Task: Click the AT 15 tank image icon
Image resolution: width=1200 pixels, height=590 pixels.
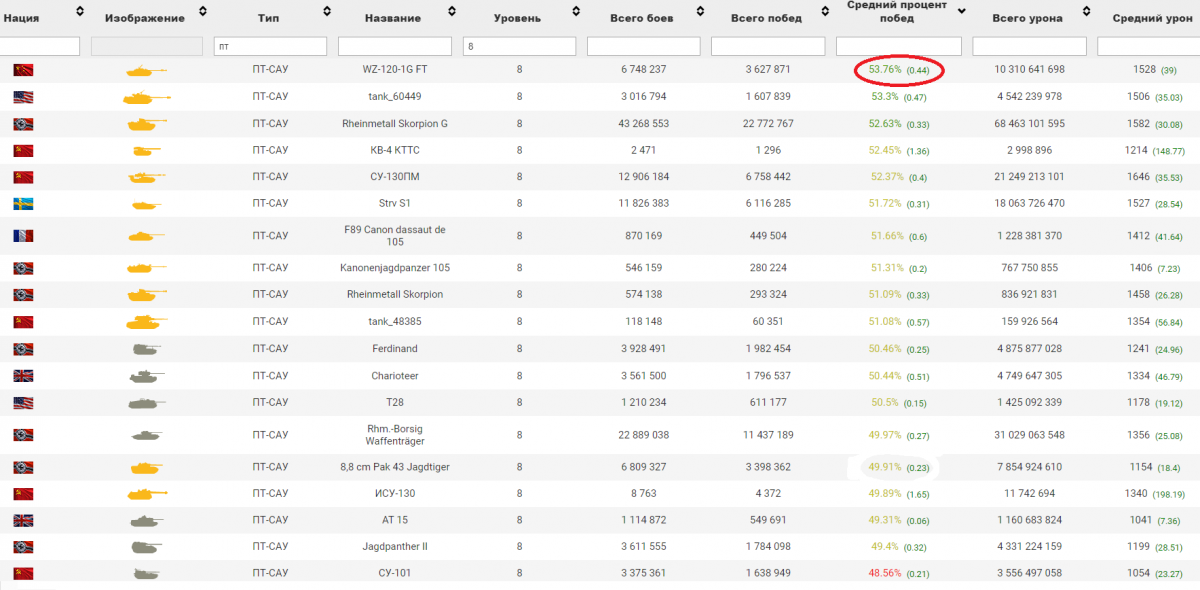Action: (146, 520)
